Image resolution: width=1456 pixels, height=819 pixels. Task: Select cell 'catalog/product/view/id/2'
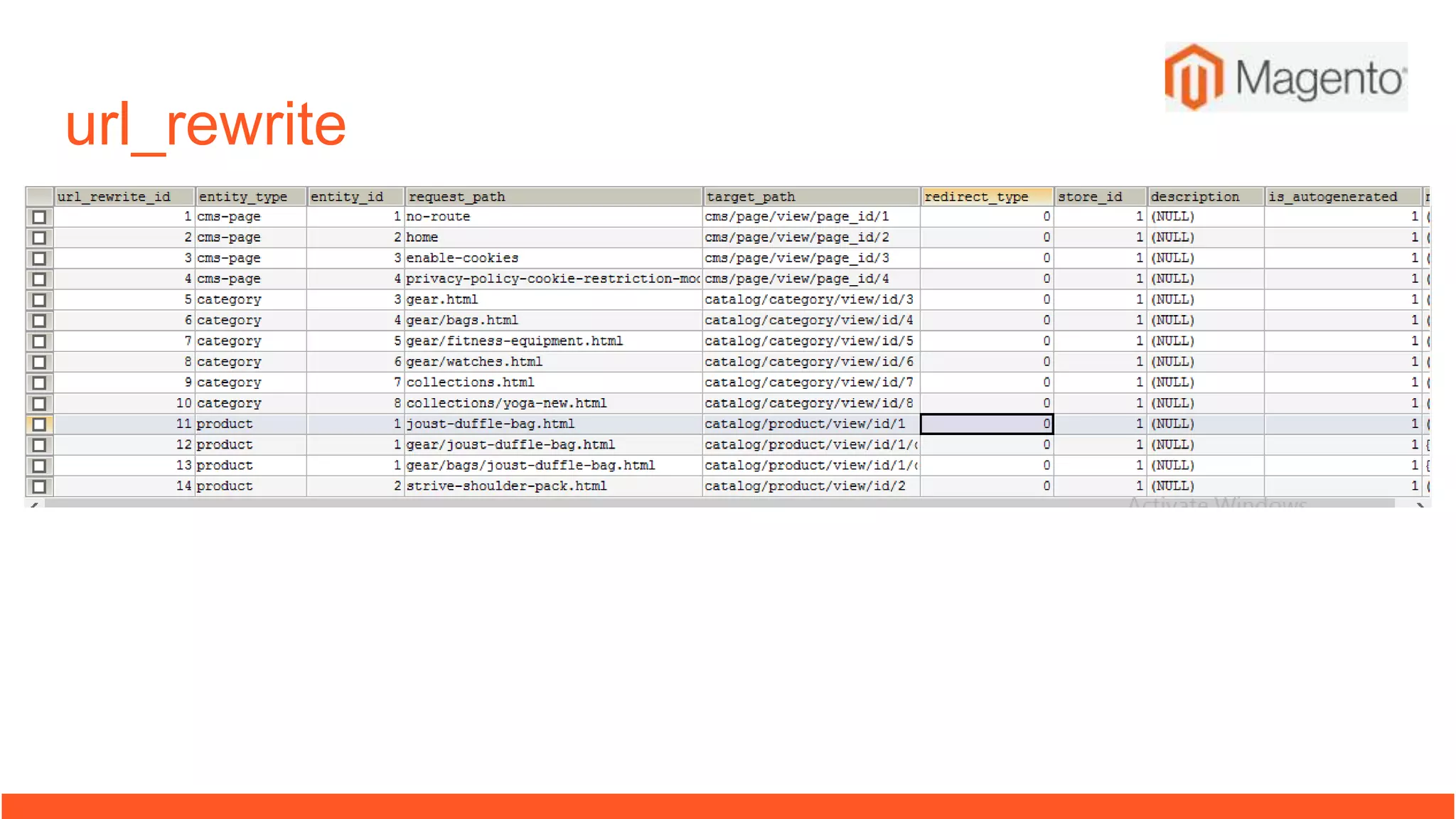(x=811, y=486)
